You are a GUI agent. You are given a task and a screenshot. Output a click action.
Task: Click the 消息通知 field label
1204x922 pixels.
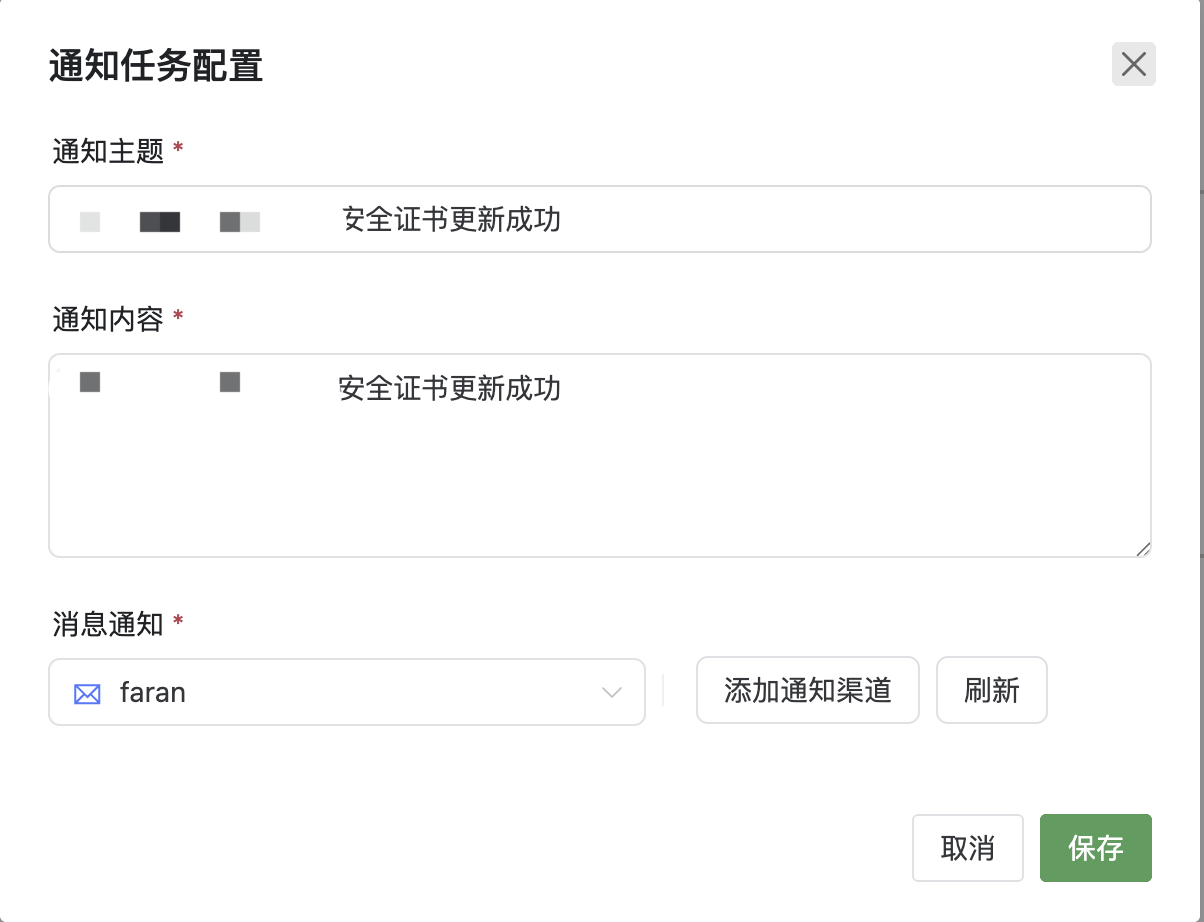[108, 624]
